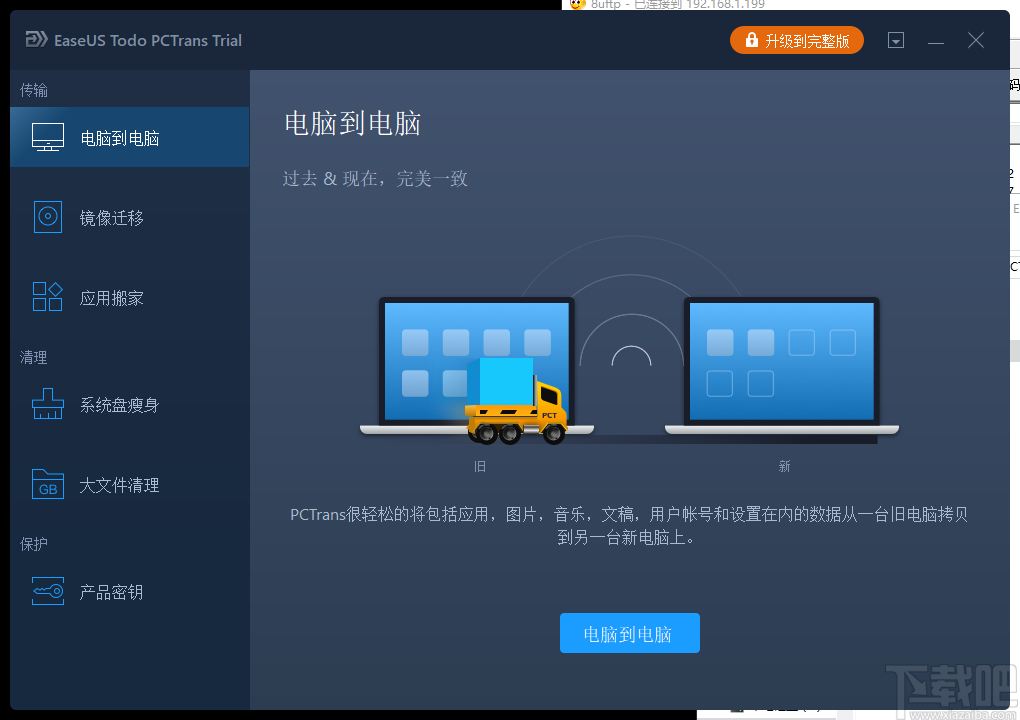The width and height of the screenshot is (1020, 720).
Task: Click the system disk slimming brush icon
Action: [x=46, y=404]
